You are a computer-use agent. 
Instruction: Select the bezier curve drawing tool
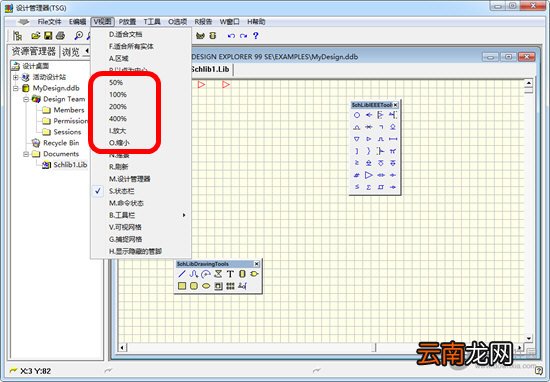(194, 274)
